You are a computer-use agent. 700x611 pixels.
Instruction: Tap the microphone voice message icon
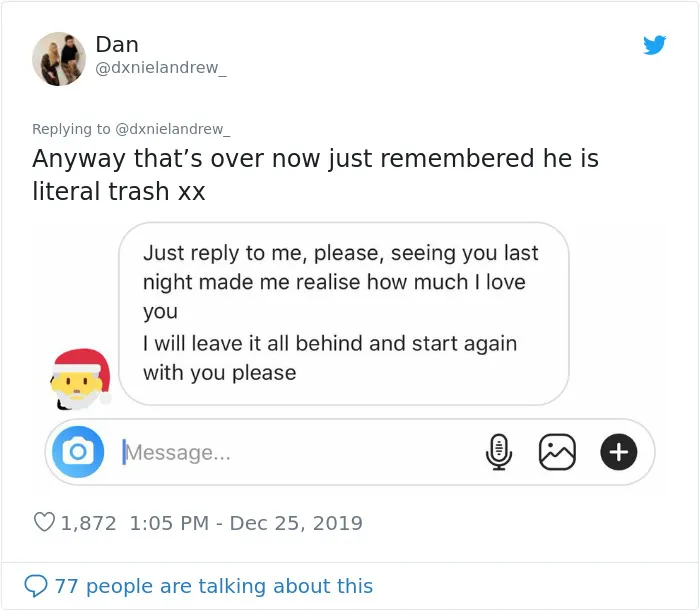click(499, 452)
